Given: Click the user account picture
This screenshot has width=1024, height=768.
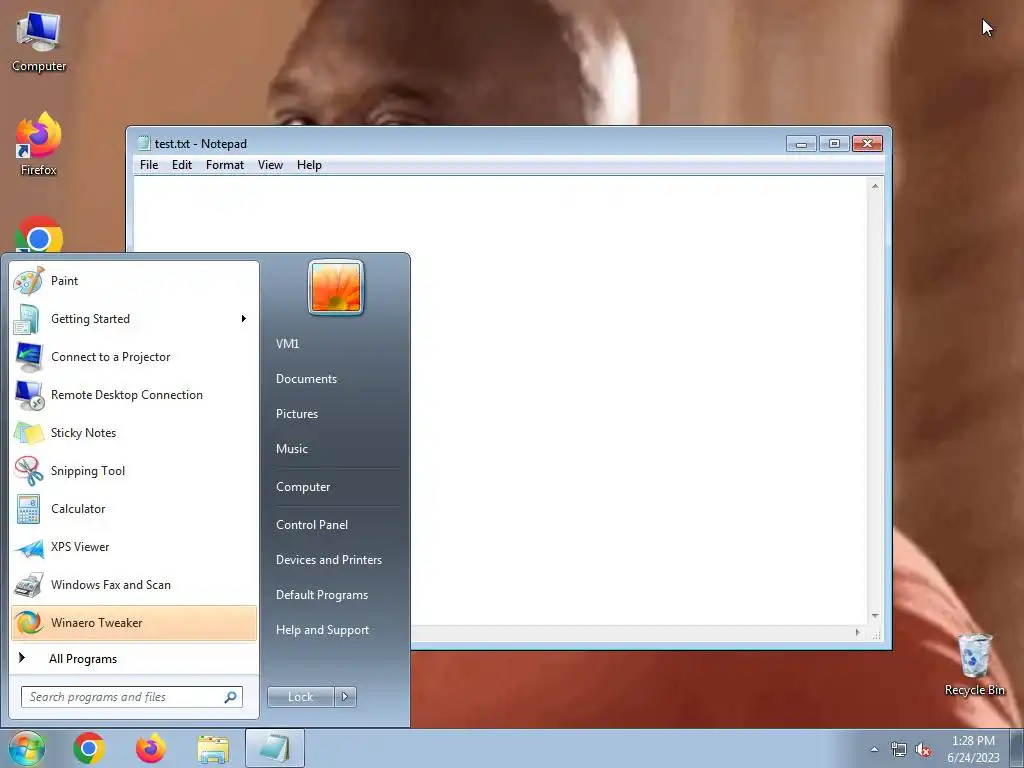Looking at the screenshot, I should [336, 287].
